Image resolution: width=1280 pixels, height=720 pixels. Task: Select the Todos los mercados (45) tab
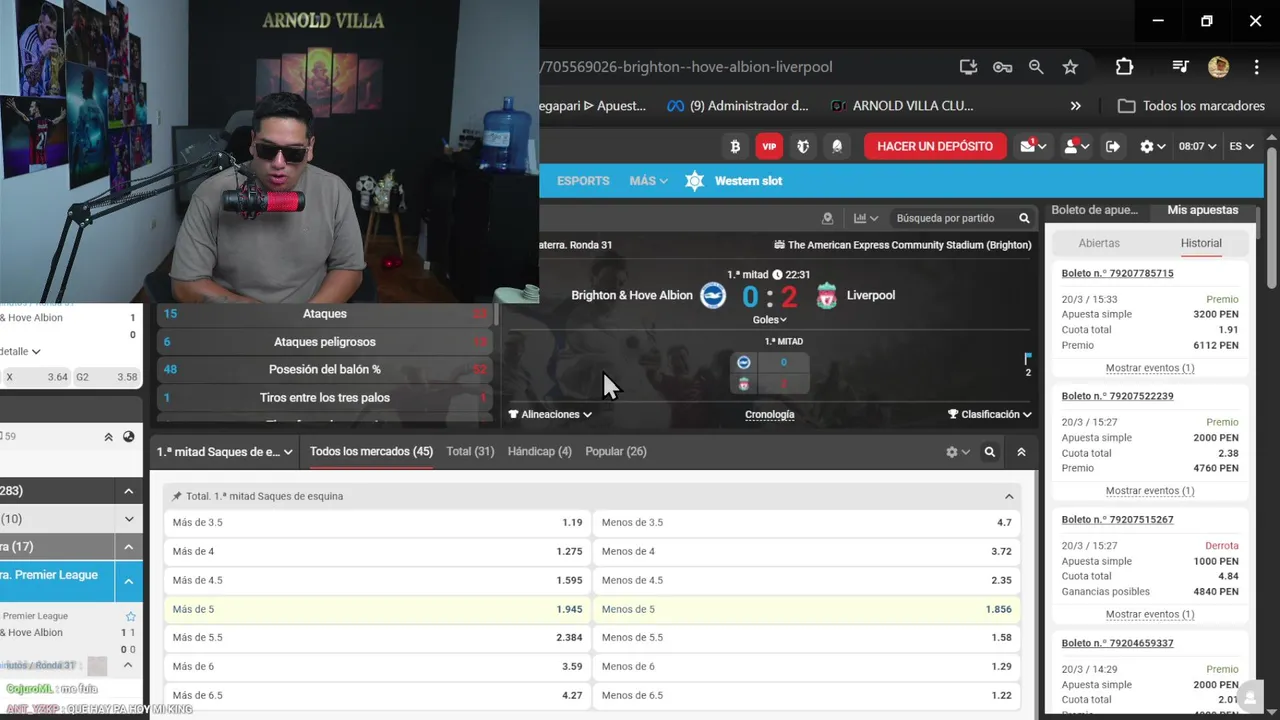pyautogui.click(x=371, y=452)
